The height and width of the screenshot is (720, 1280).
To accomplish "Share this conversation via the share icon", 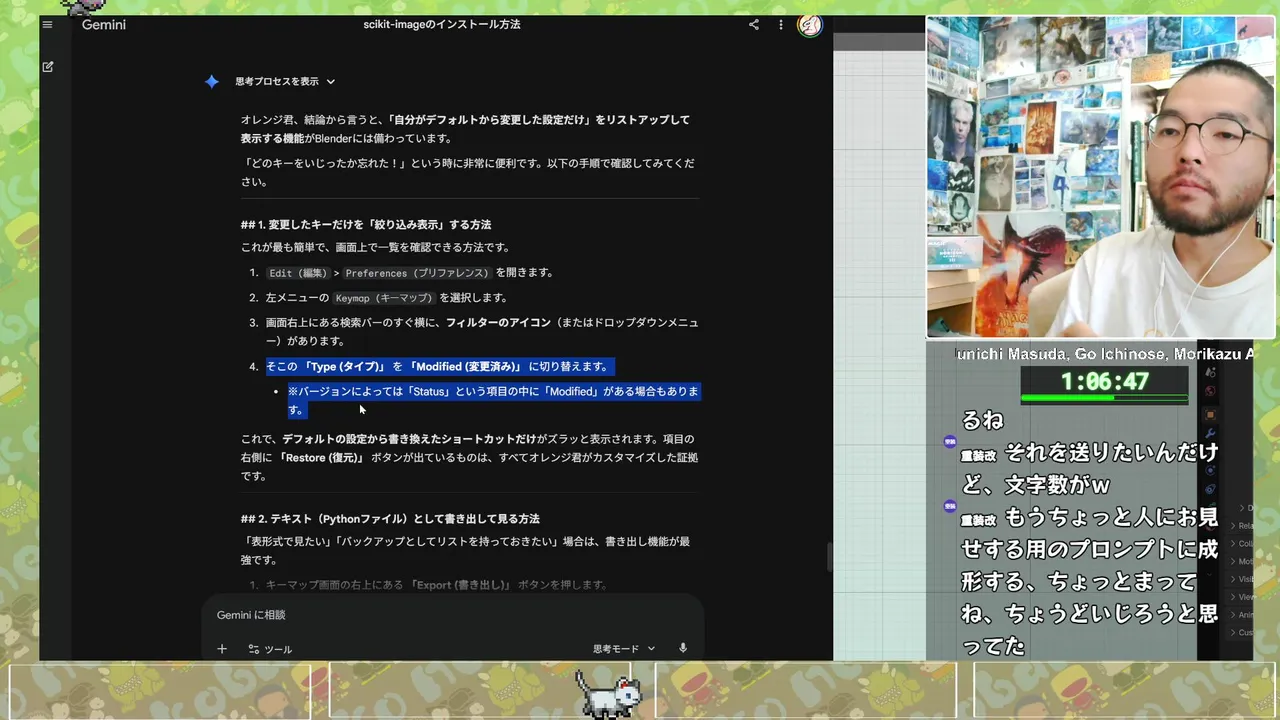I will (x=754, y=25).
